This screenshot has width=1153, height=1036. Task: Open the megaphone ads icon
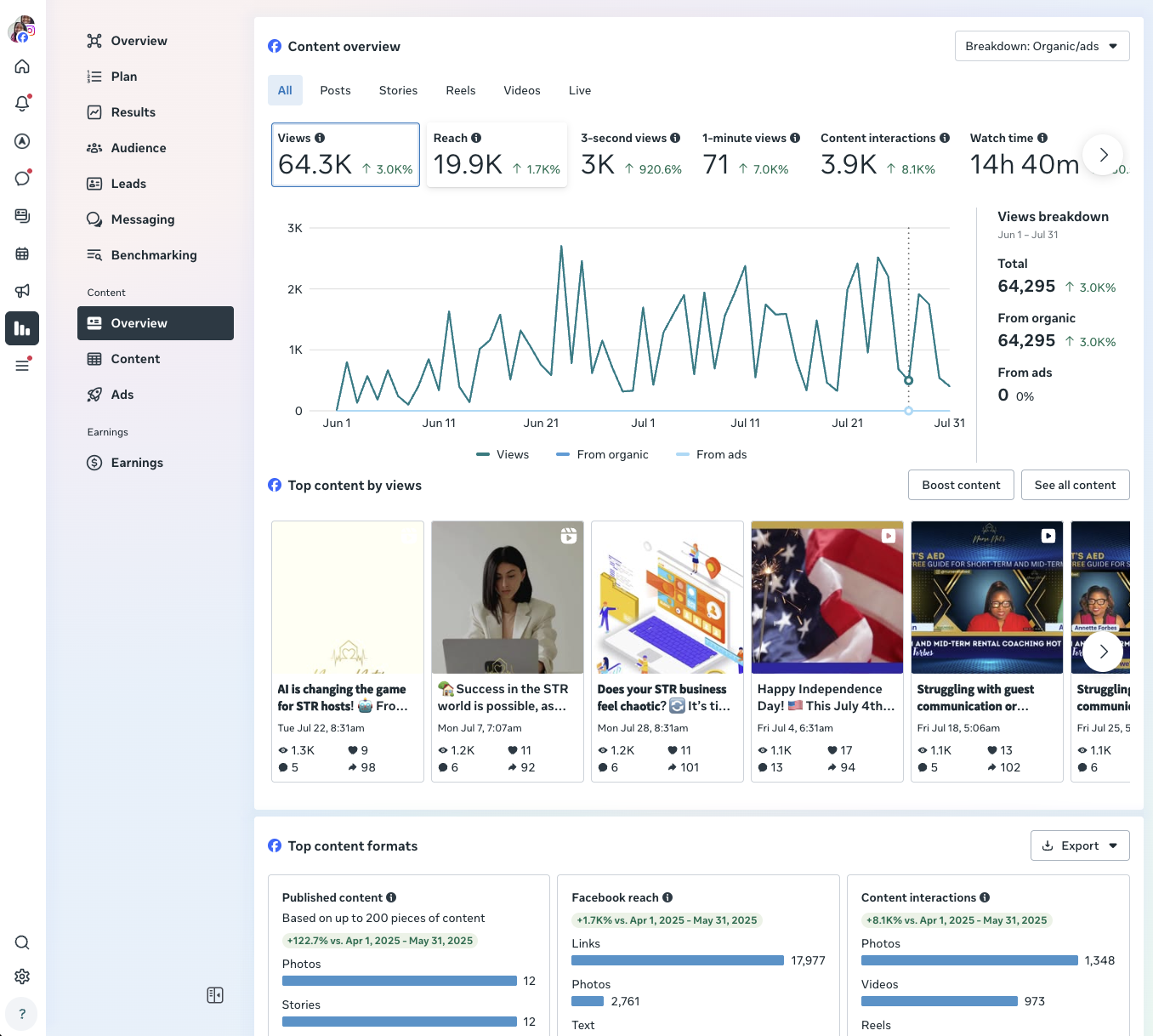(x=22, y=291)
